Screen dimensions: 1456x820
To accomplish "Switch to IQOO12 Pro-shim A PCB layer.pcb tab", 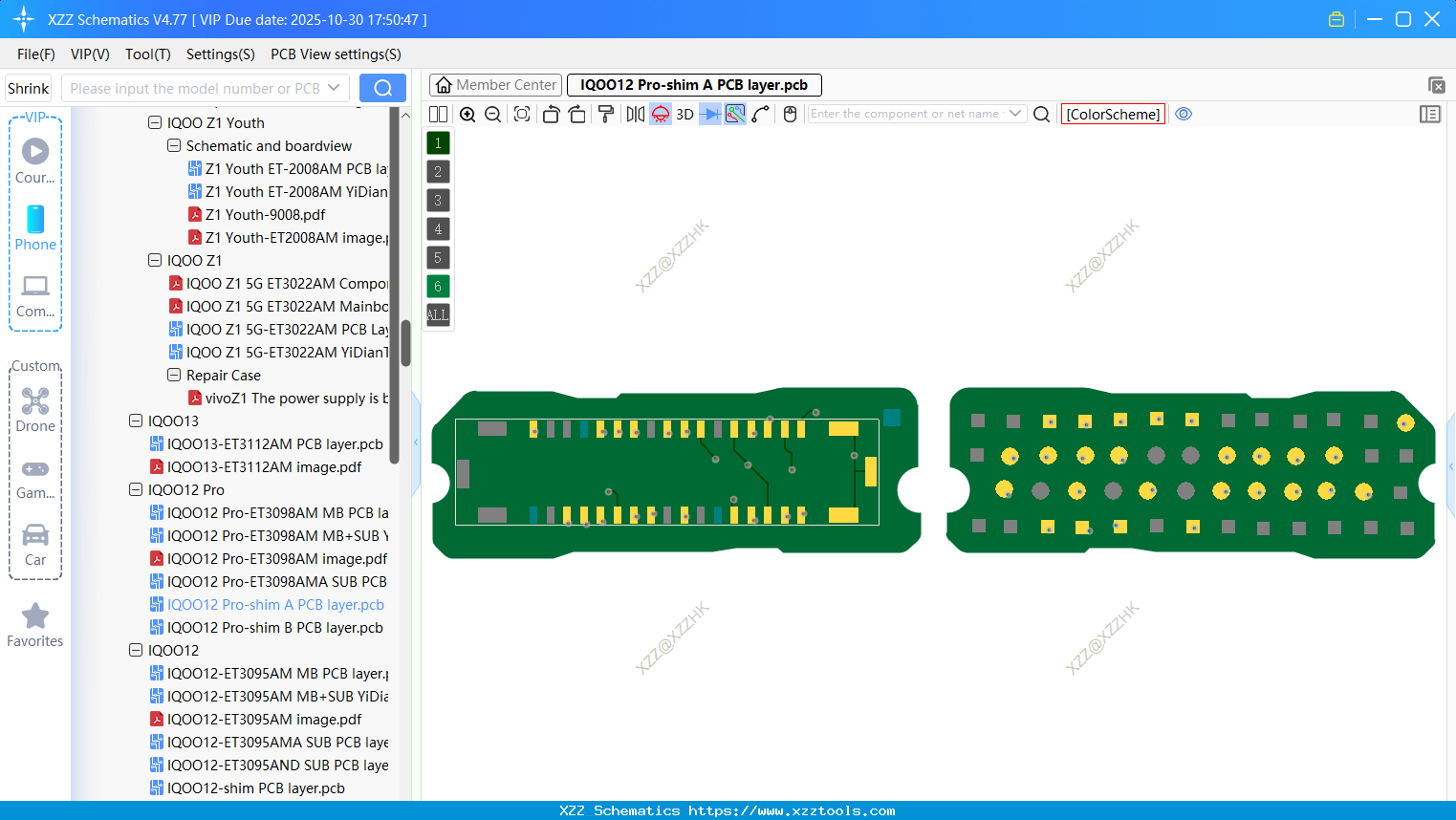I will pyautogui.click(x=694, y=85).
